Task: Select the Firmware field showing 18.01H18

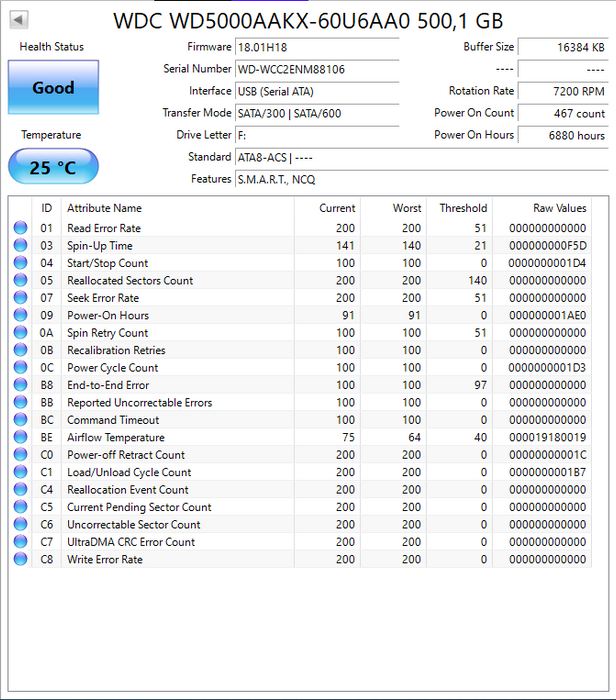Action: [316, 47]
